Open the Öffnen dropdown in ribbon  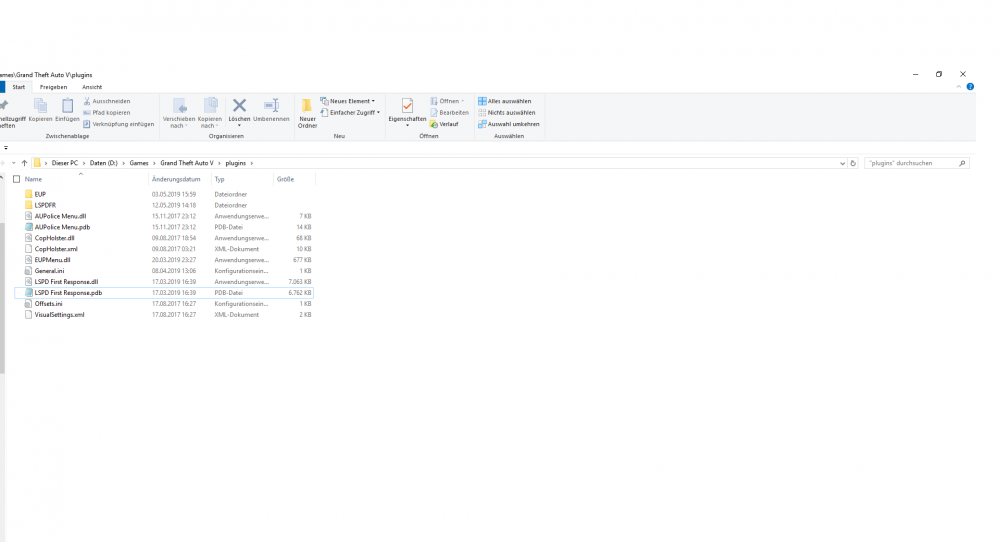448,101
